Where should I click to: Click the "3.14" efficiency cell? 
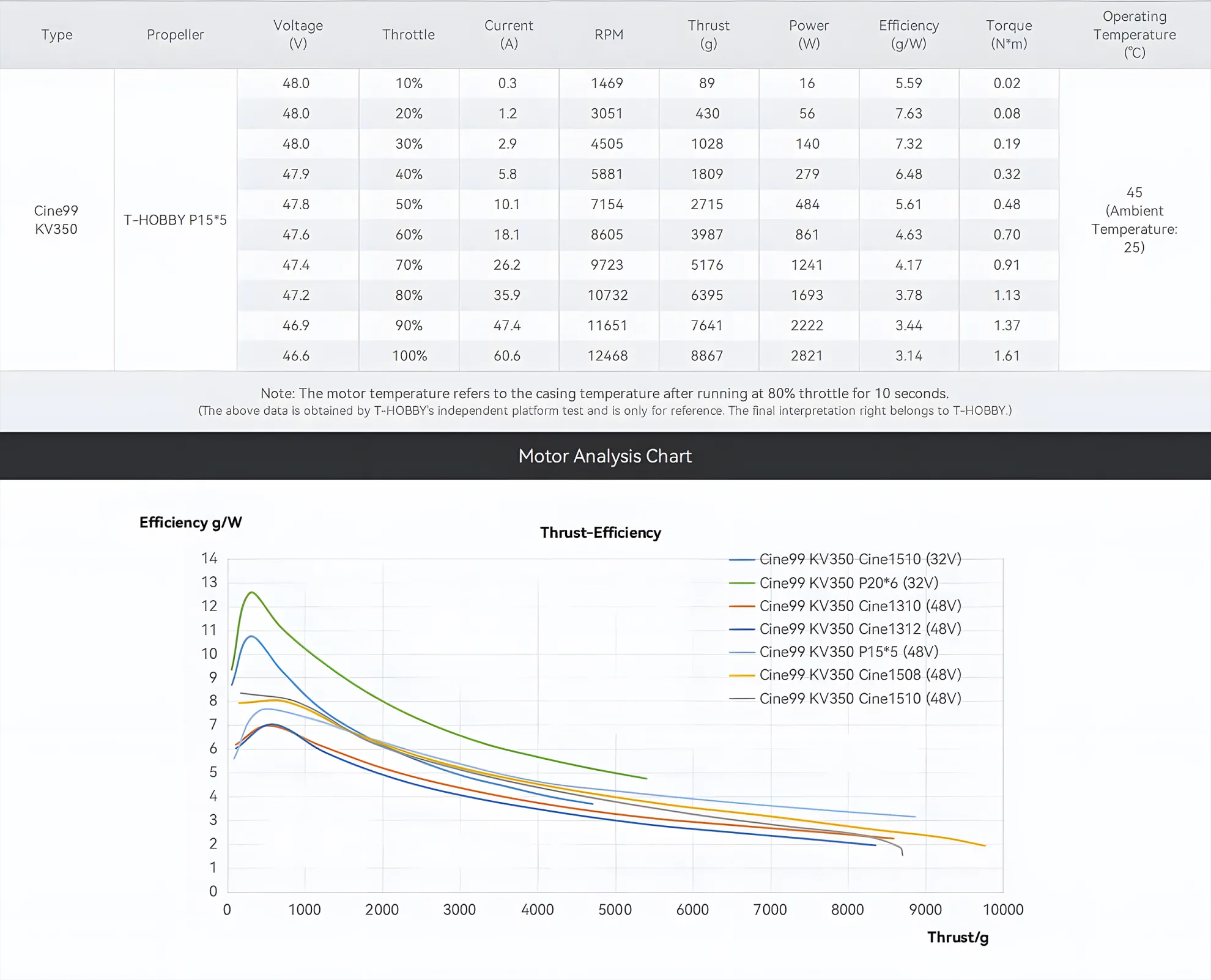[x=909, y=356]
